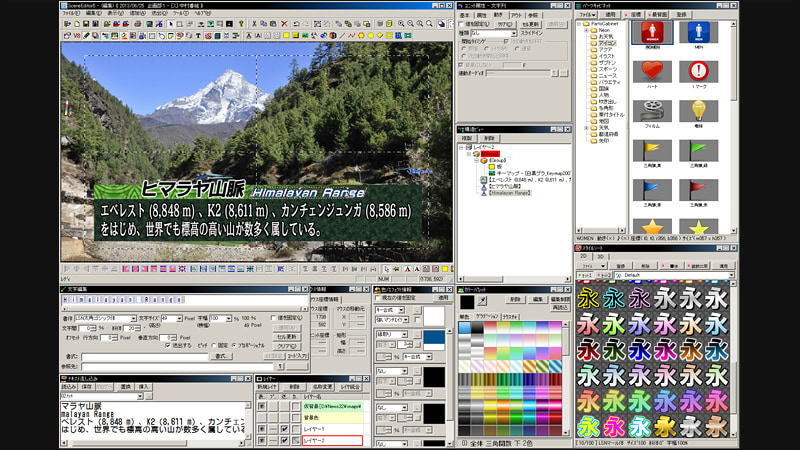
Task: Toggle the 送出する checkbox
Action: [x=167, y=345]
